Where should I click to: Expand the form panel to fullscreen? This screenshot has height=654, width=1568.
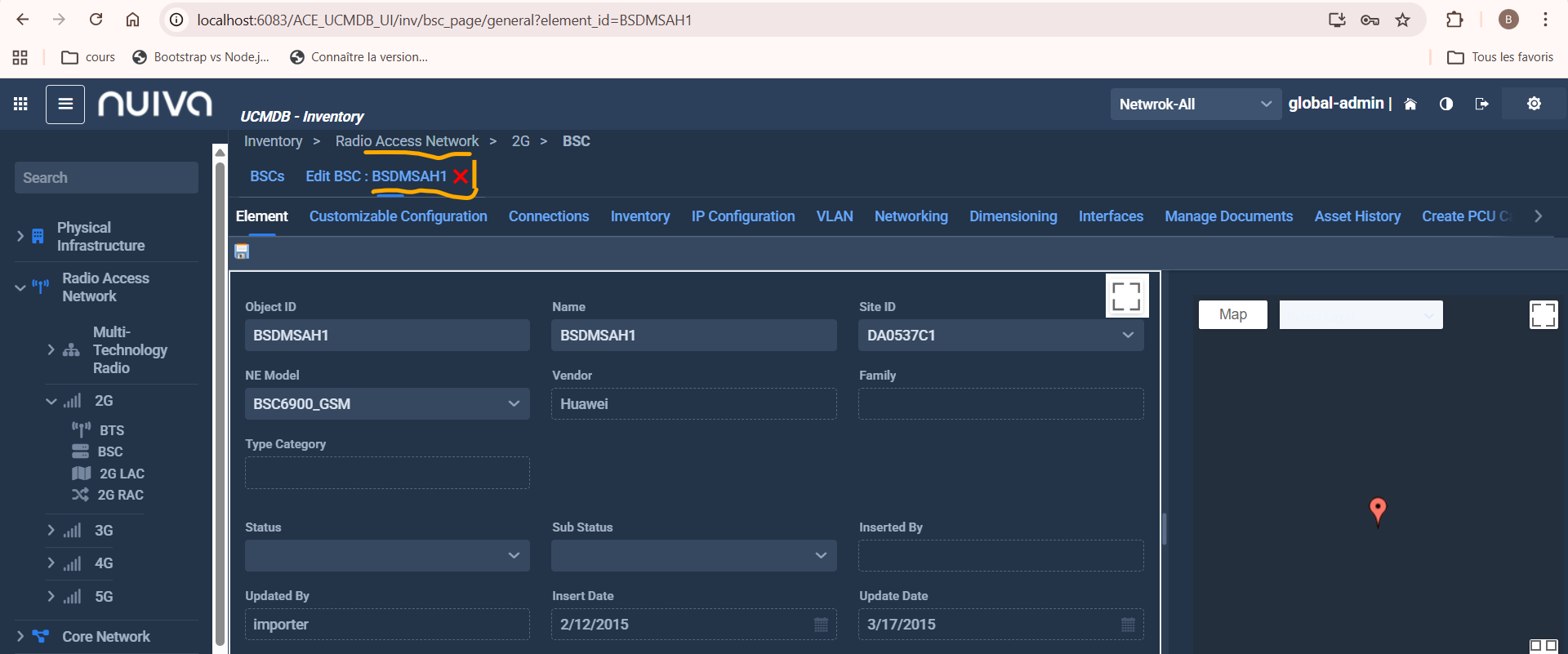[x=1126, y=296]
